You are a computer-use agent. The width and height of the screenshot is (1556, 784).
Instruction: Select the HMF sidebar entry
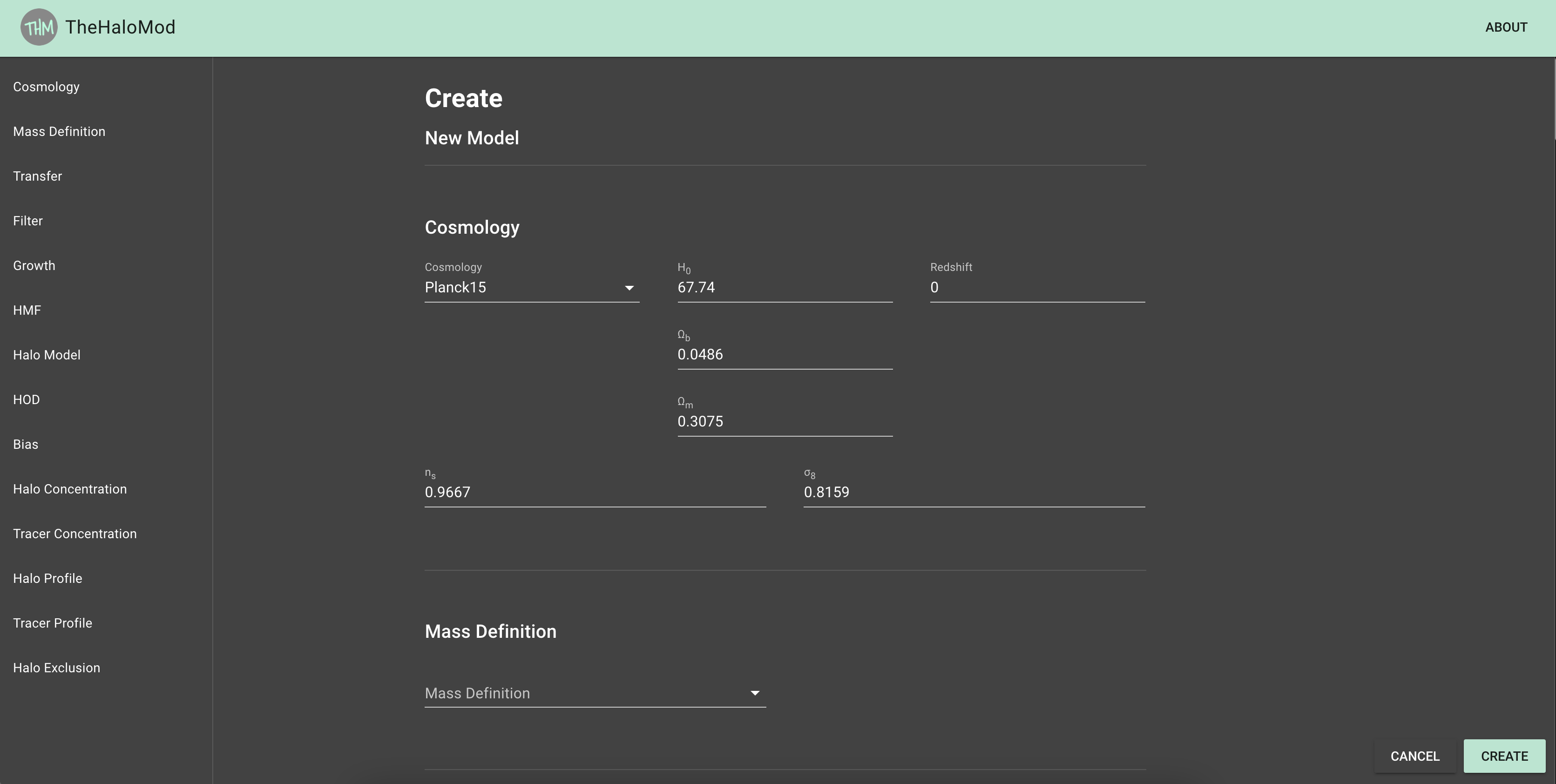pyautogui.click(x=27, y=310)
